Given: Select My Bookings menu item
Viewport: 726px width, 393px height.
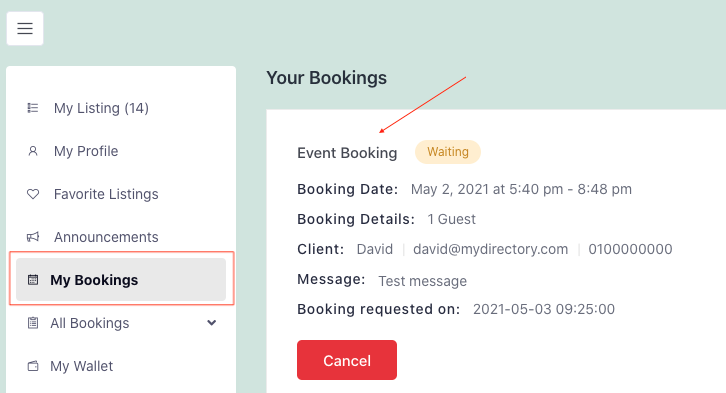Looking at the screenshot, I should (x=121, y=280).
